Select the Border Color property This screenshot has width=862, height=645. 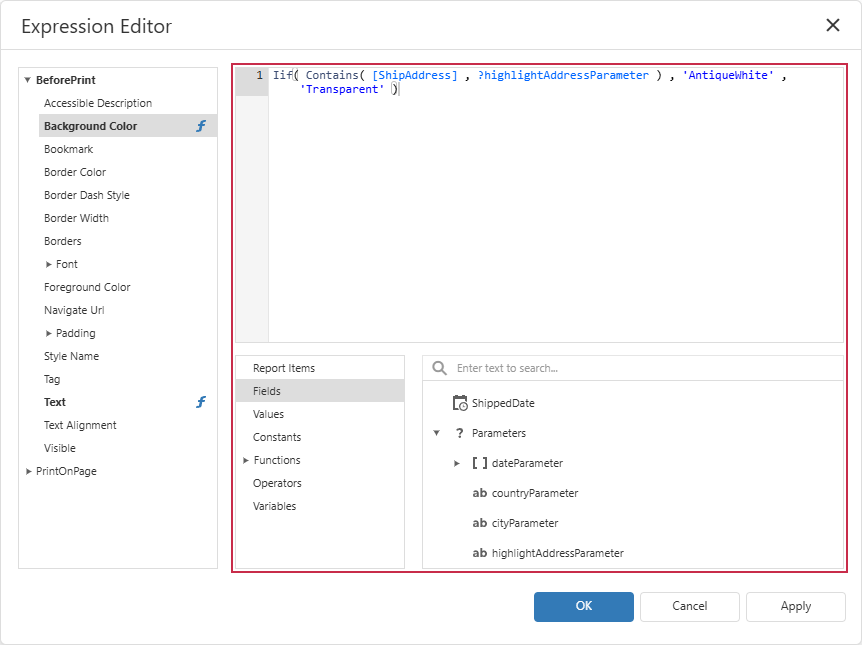pos(128,172)
